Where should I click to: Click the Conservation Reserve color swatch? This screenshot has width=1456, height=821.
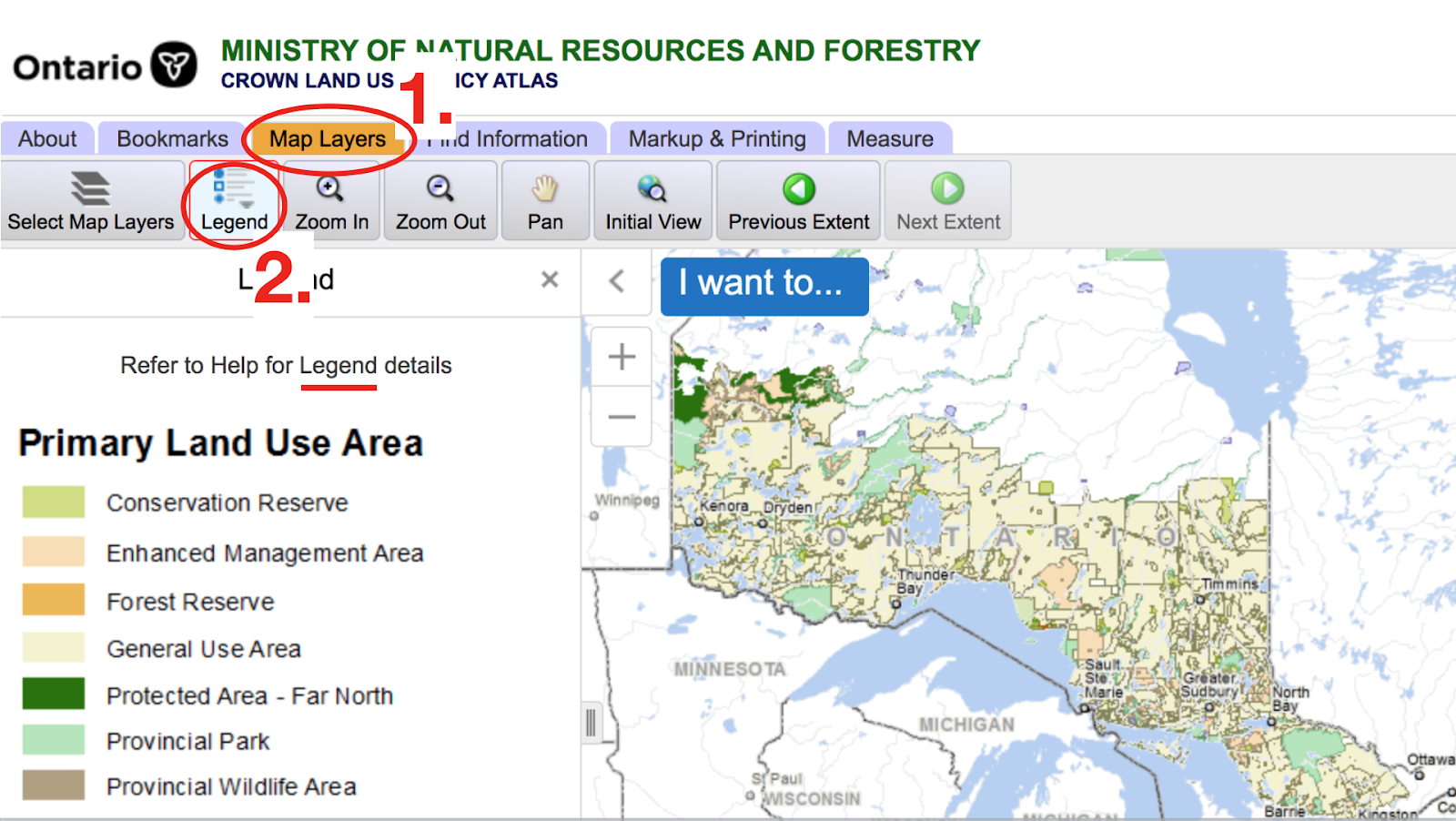pyautogui.click(x=54, y=502)
